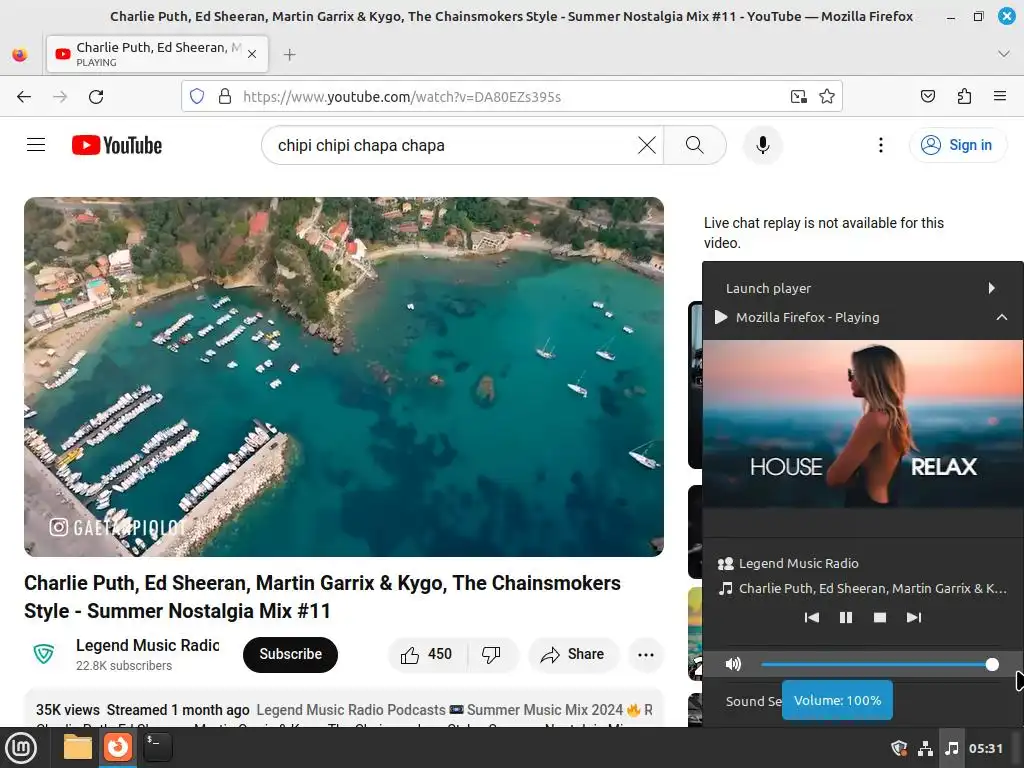List all tabs with the chevron
The width and height of the screenshot is (1024, 768).
[1004, 54]
